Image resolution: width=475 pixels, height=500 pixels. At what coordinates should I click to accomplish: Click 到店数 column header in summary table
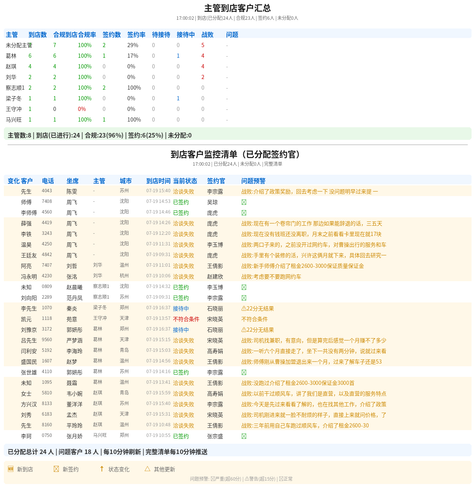[38, 35]
